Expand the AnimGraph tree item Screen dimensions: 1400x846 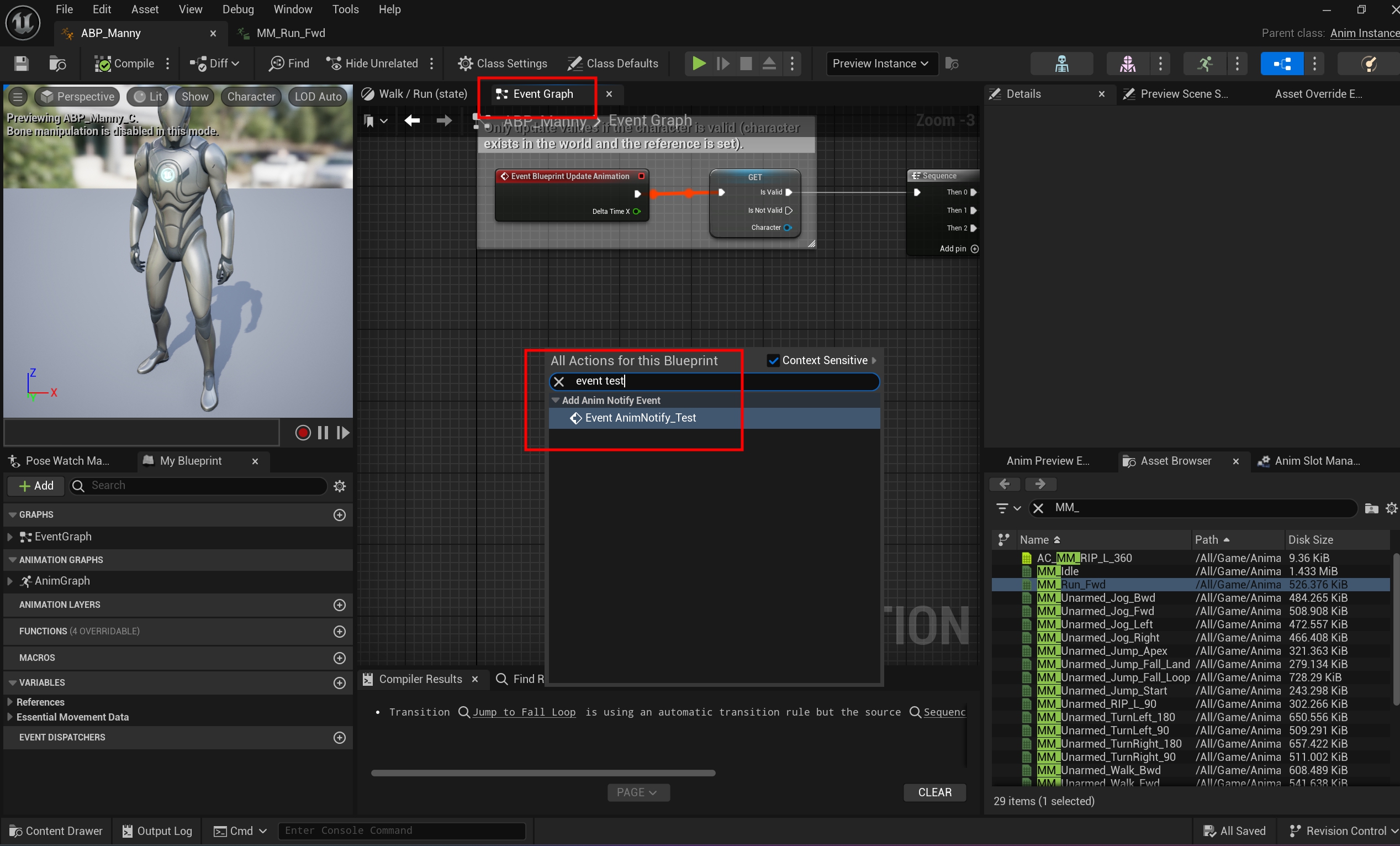point(9,581)
